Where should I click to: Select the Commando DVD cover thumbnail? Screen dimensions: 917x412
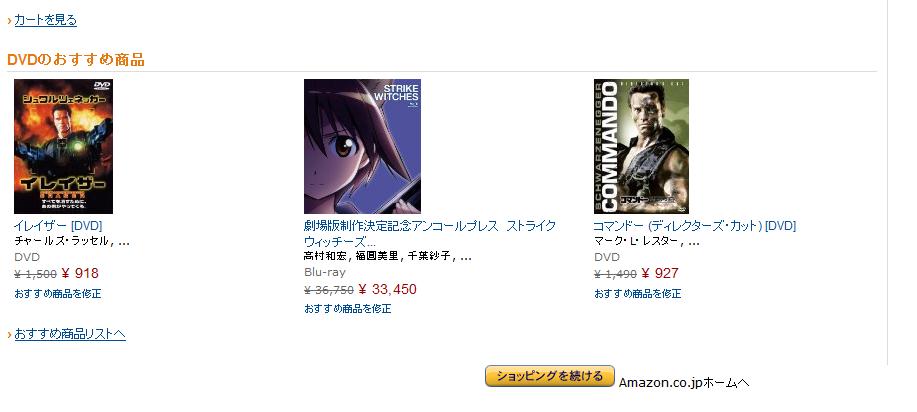[641, 146]
